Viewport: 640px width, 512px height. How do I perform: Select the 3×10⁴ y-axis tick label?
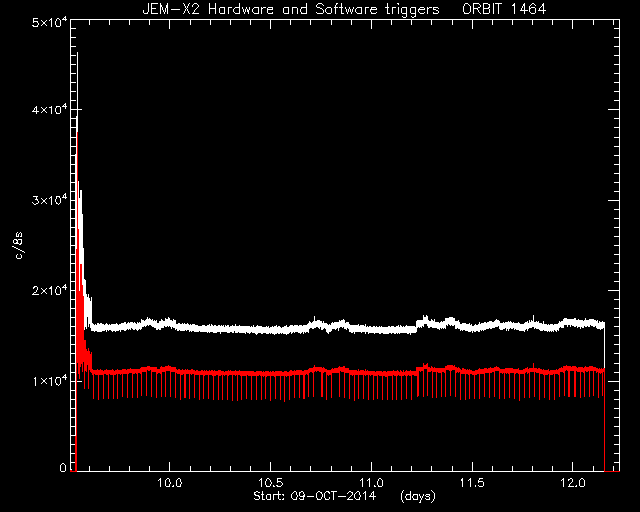coord(48,200)
